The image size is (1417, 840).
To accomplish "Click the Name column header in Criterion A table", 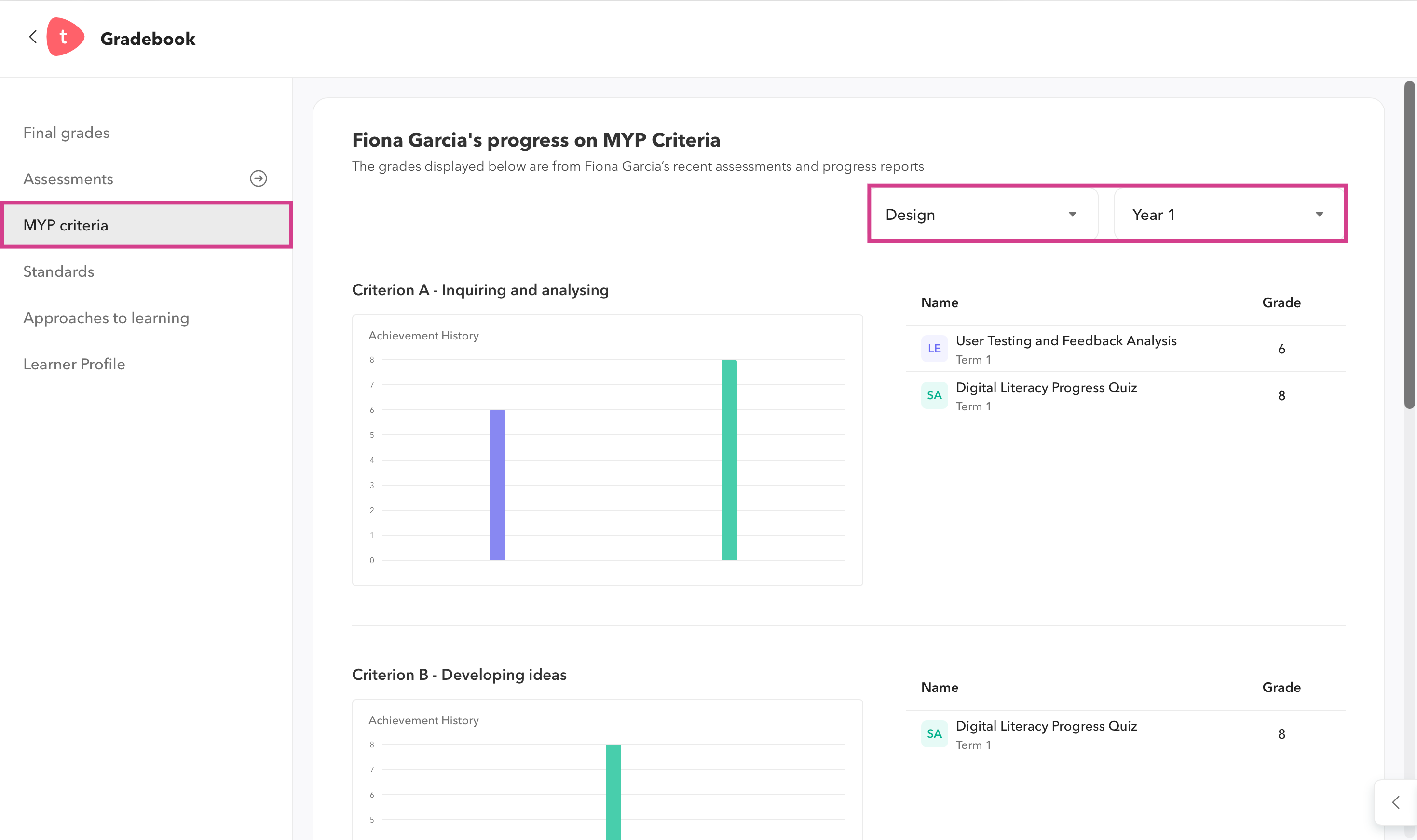I will click(940, 303).
